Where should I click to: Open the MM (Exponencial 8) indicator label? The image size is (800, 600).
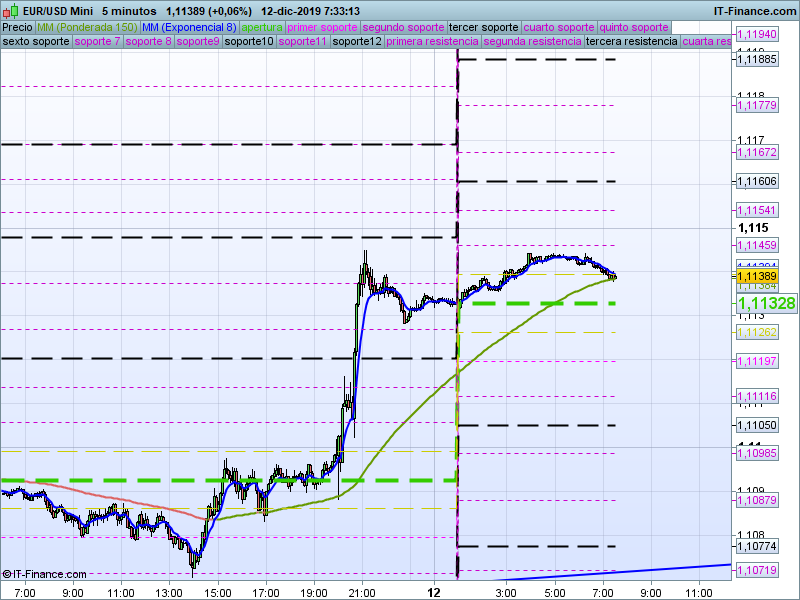pos(189,27)
